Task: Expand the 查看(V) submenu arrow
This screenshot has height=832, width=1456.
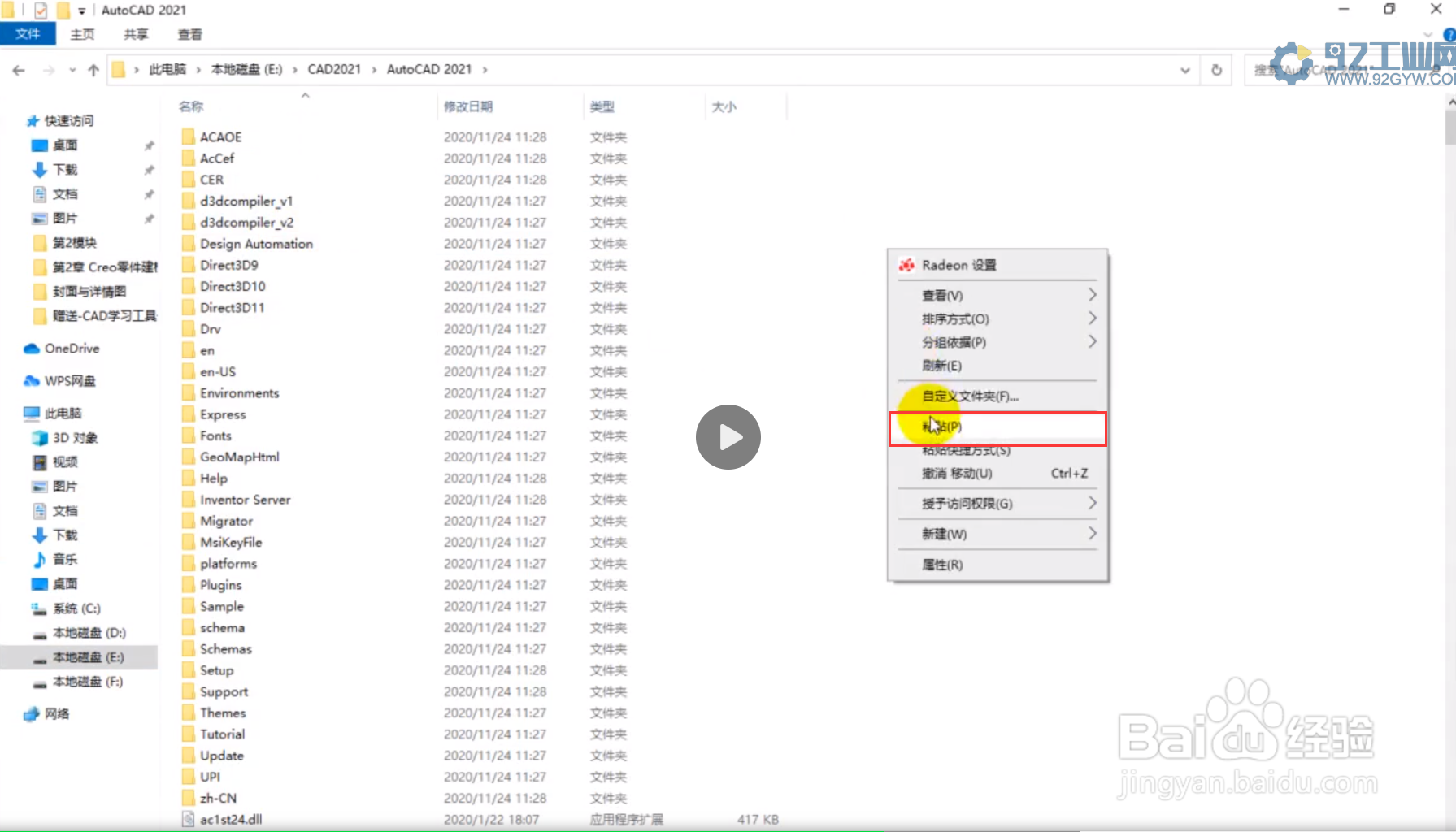Action: tap(1092, 294)
